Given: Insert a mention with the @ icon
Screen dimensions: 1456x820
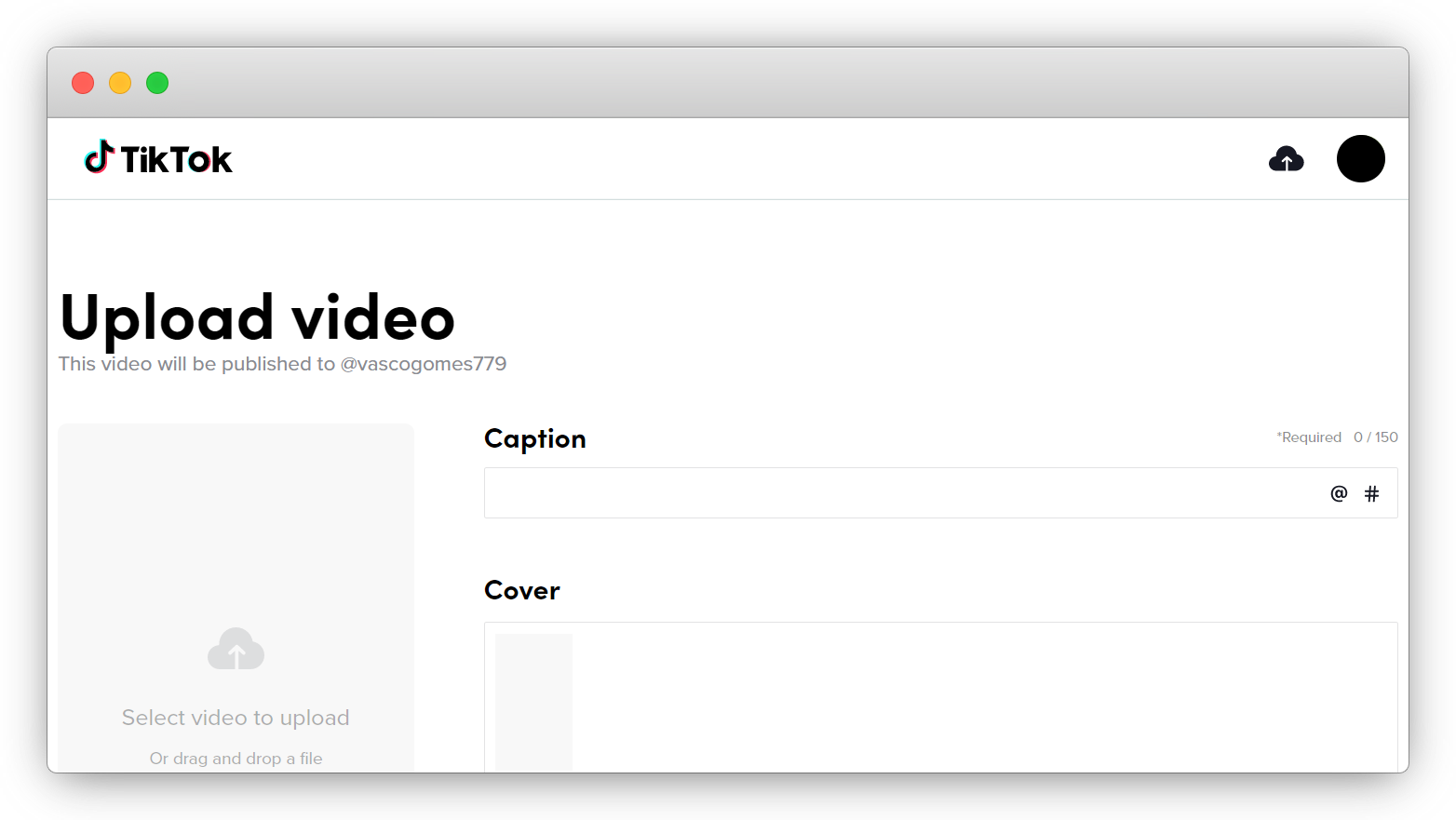Looking at the screenshot, I should (1339, 493).
